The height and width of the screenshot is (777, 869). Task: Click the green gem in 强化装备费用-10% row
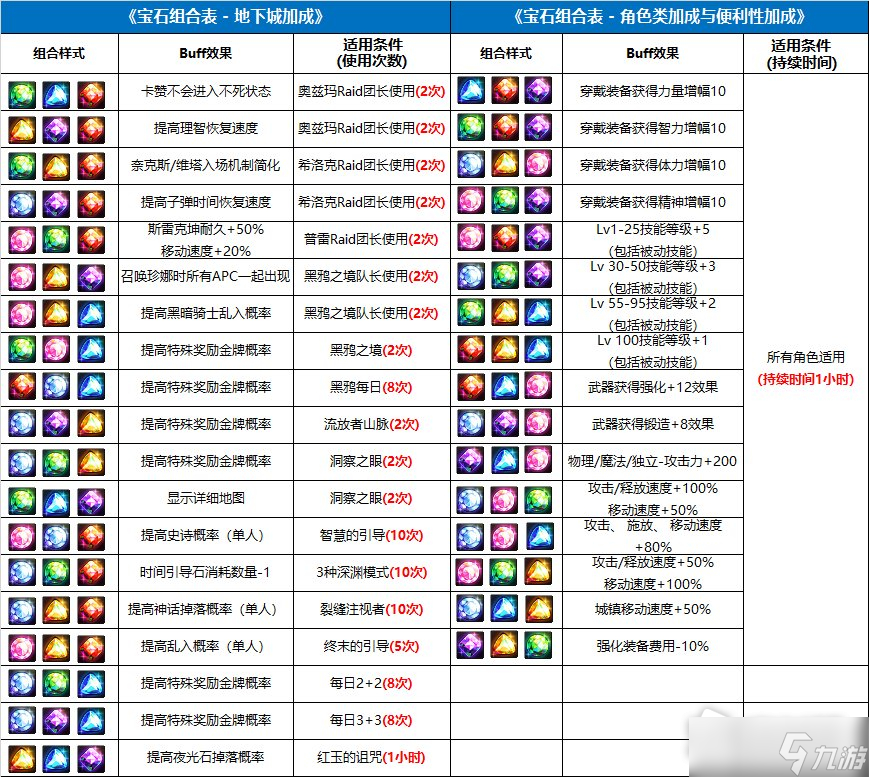coord(538,645)
